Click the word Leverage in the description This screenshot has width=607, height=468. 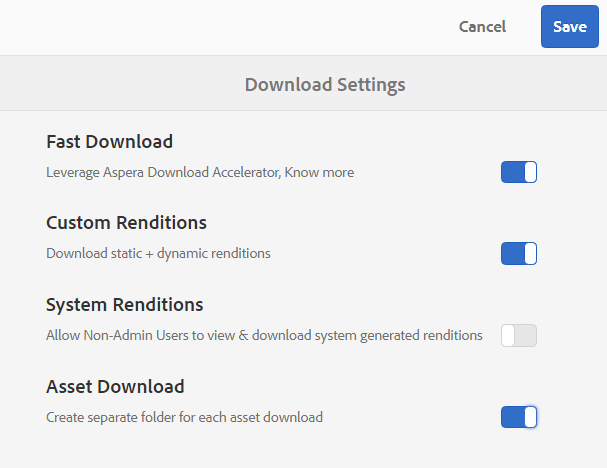(72, 172)
